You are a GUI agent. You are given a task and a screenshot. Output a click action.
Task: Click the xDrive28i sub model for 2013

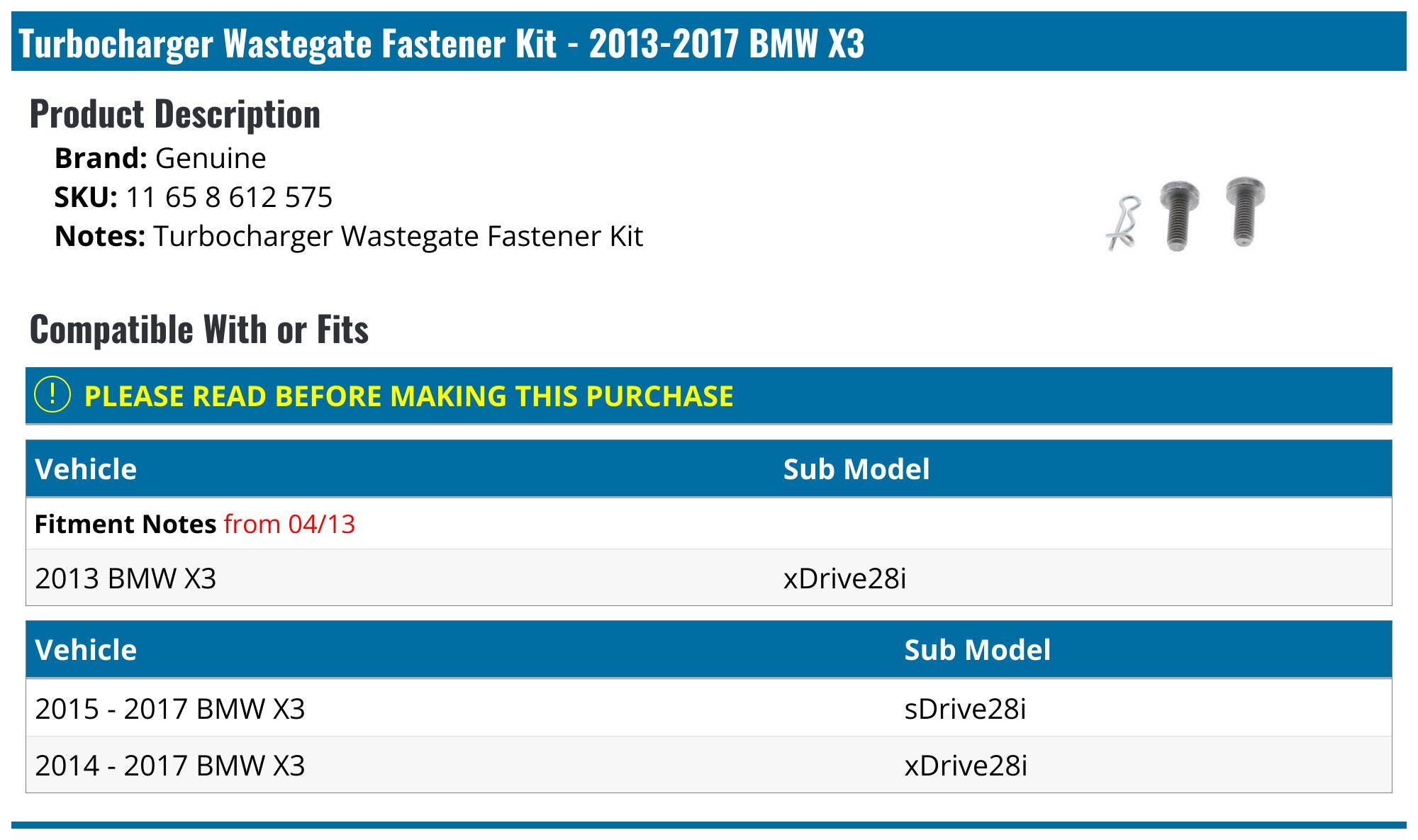[x=844, y=578]
